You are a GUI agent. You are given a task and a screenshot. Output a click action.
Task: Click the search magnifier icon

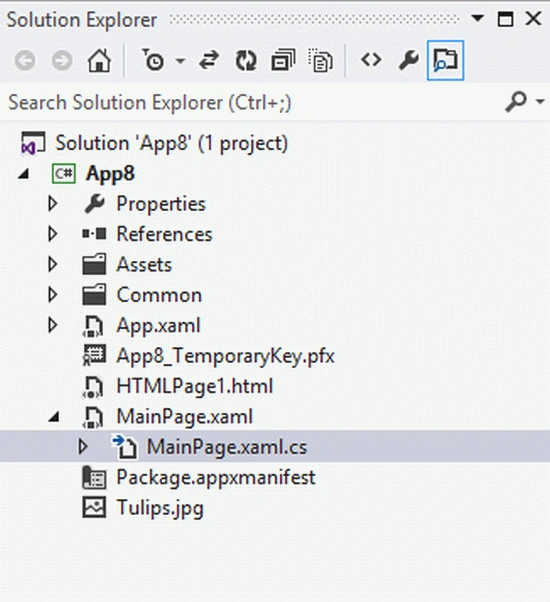pos(515,102)
